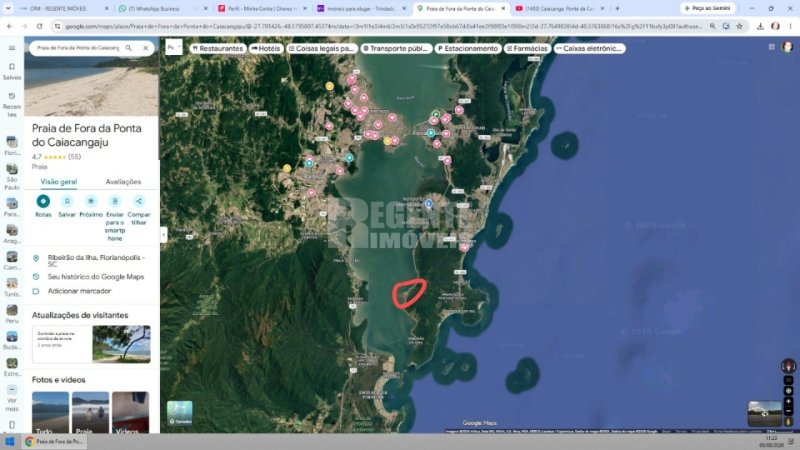Open Peru recent item in sidebar

click(x=12, y=314)
